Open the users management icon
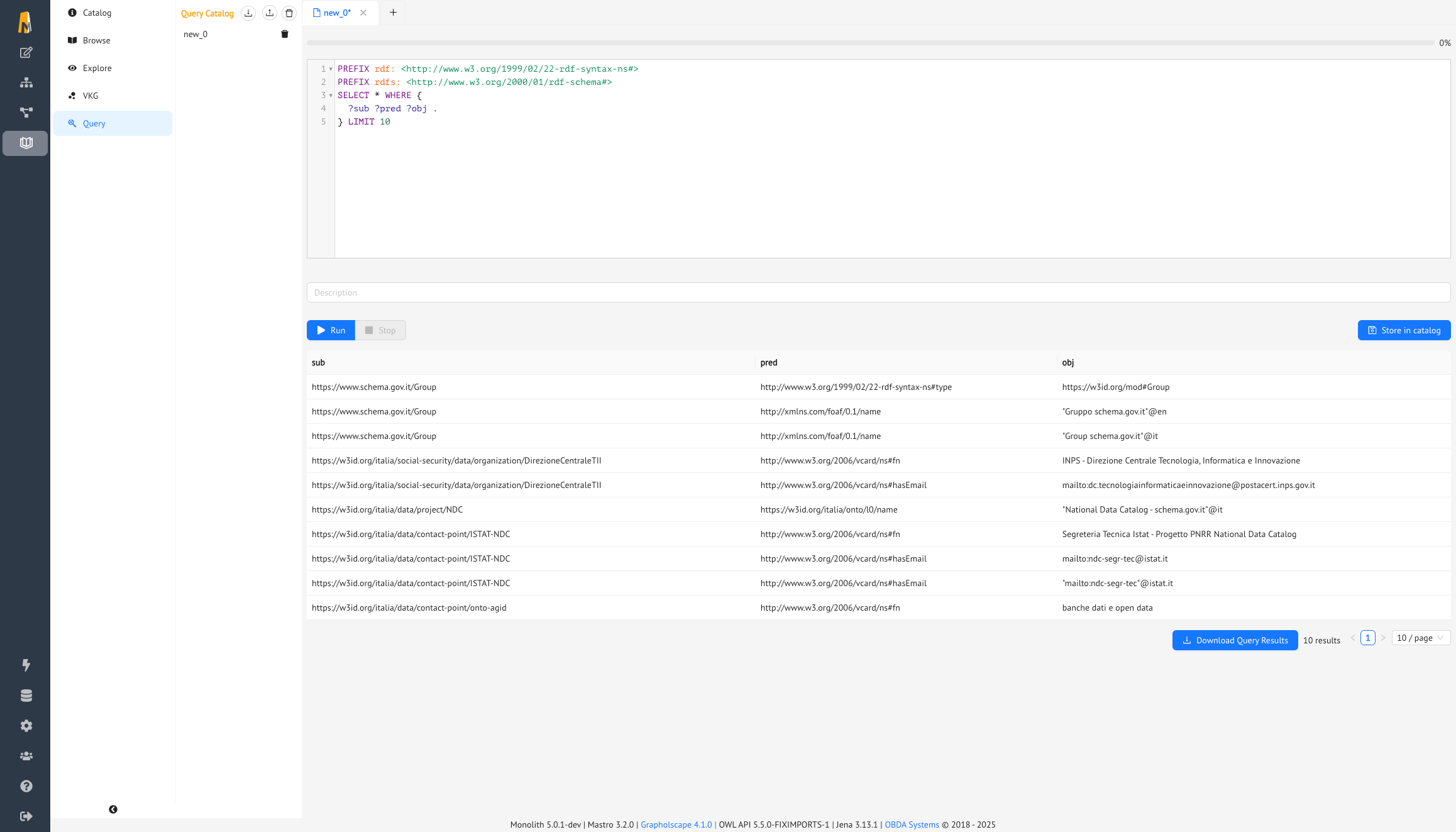Screen dimensions: 1456x832 point(25,756)
